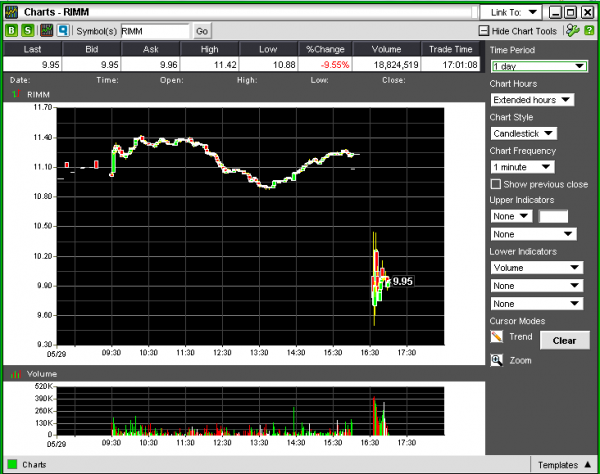Click the Volume indicator legend icon
Screen dimensions: 600x474
(x=16, y=374)
